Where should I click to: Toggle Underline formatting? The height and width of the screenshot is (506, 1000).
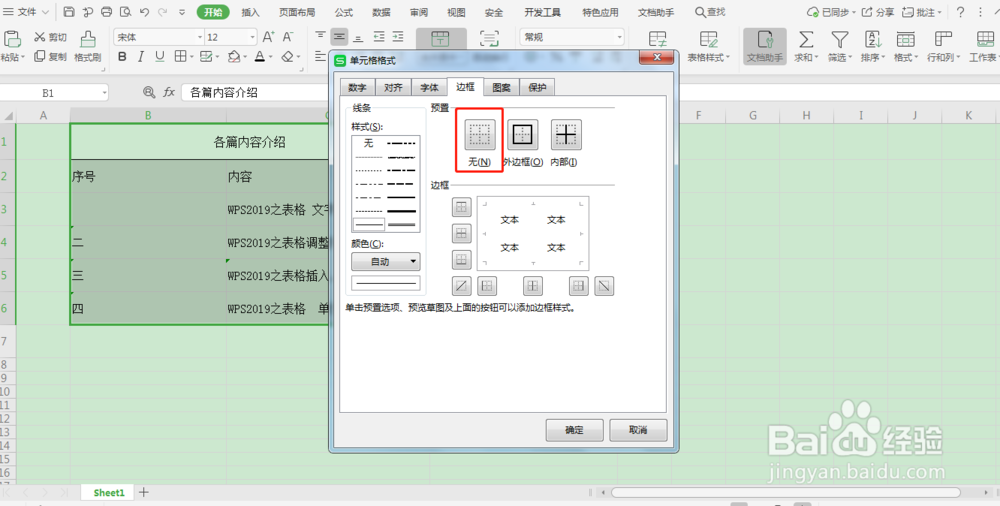[x=159, y=57]
